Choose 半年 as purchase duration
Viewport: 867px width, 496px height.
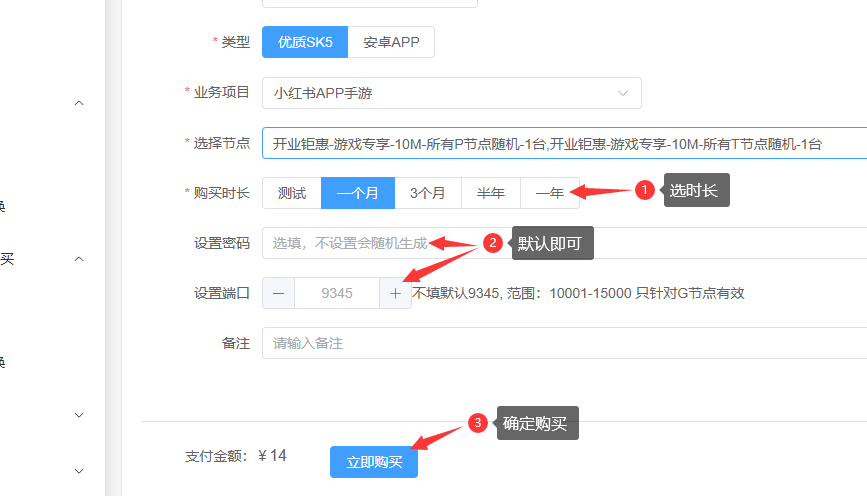tap(490, 193)
